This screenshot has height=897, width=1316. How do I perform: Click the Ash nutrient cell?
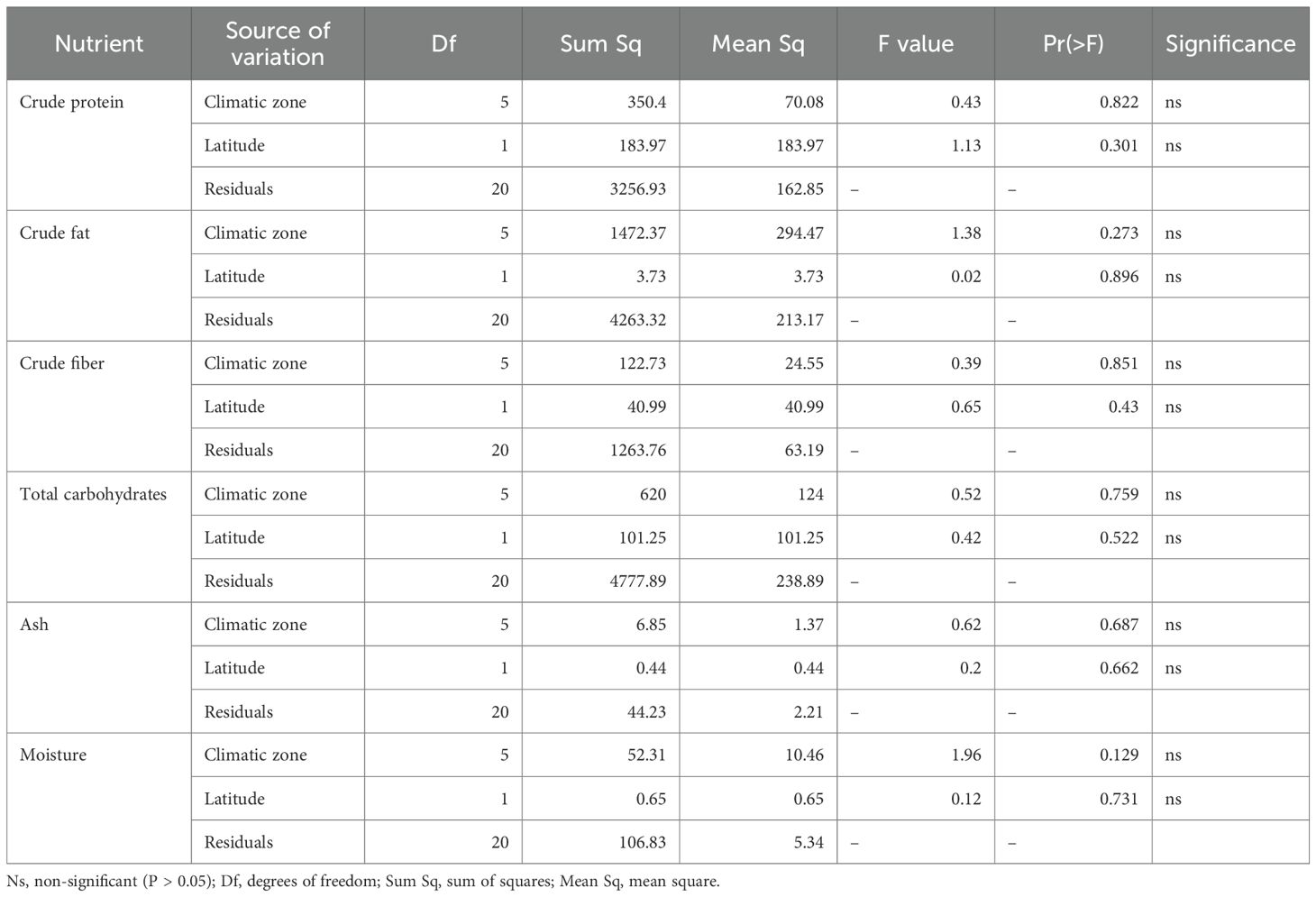click(x=34, y=624)
